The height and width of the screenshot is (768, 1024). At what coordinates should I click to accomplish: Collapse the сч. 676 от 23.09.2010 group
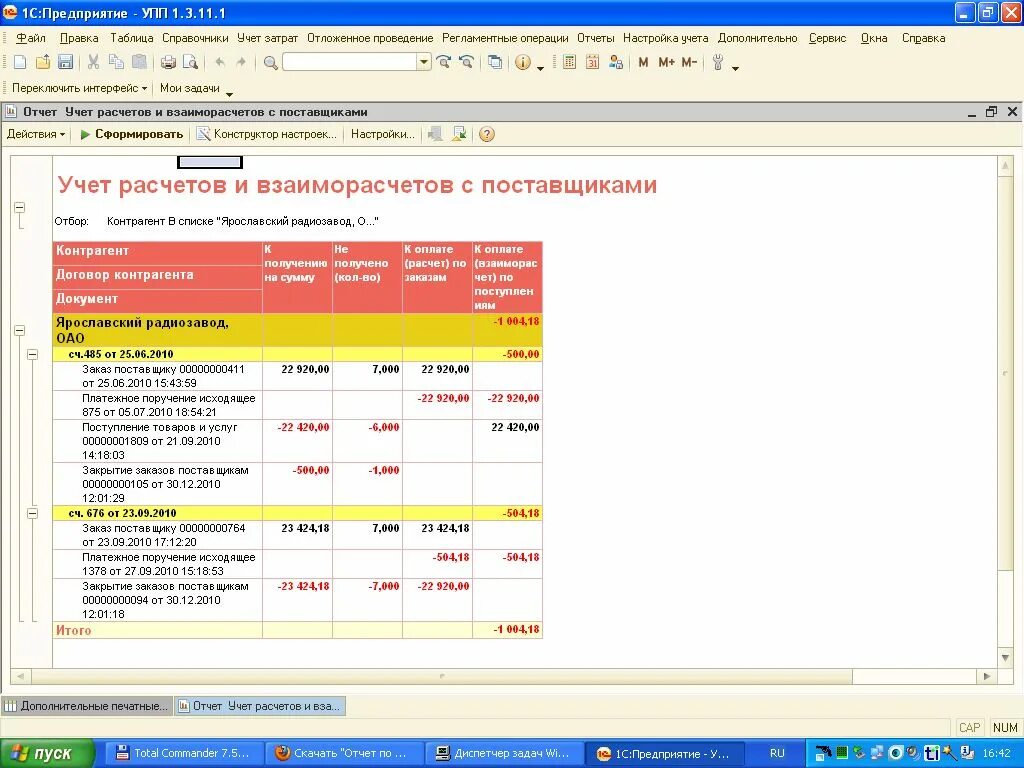point(33,513)
